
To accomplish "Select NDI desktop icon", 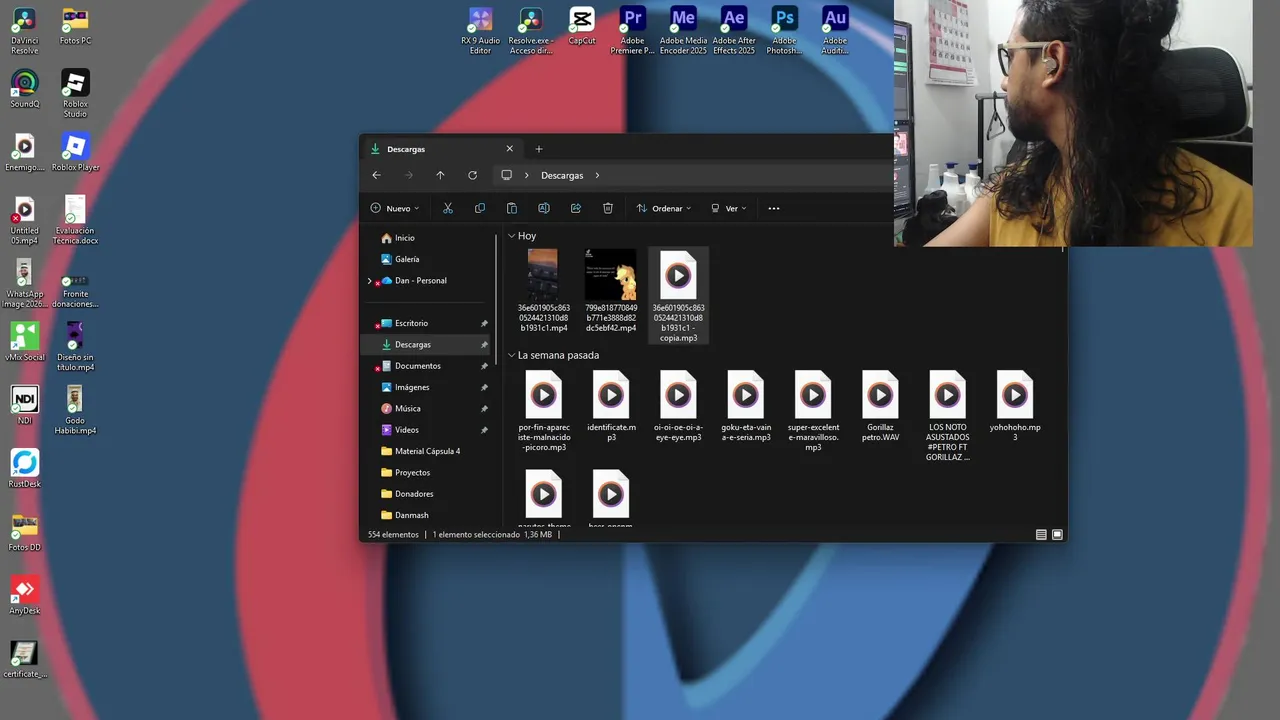I will click(x=24, y=405).
